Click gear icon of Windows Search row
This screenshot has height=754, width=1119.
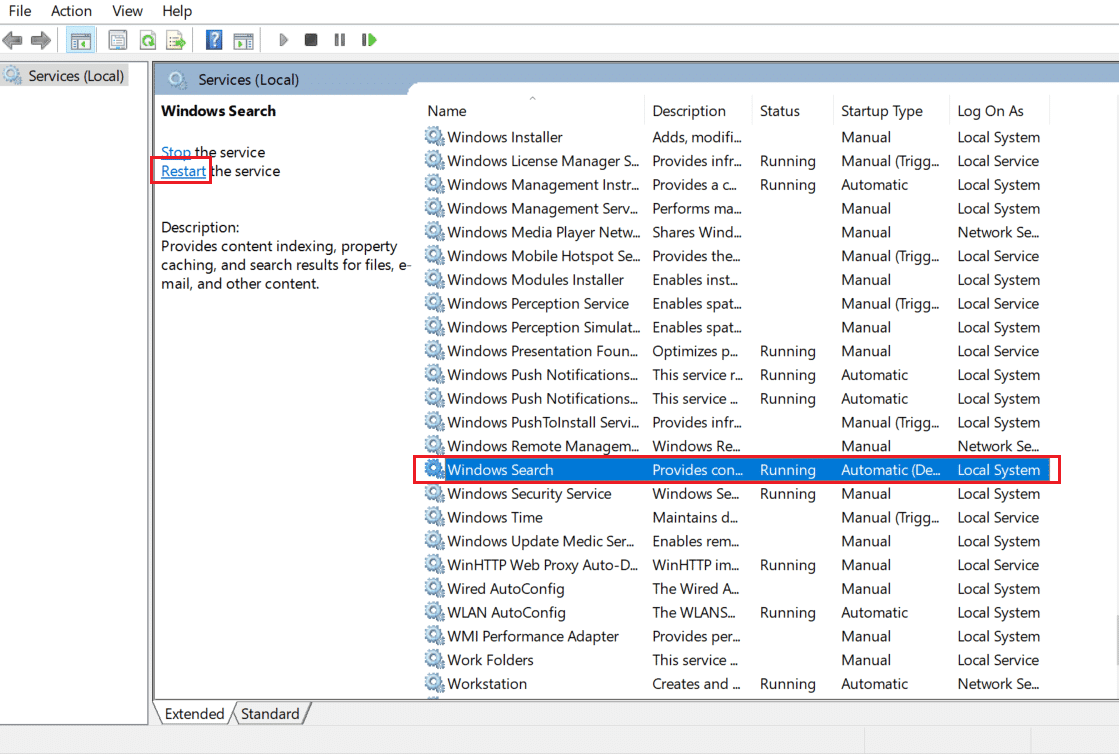[x=434, y=469]
